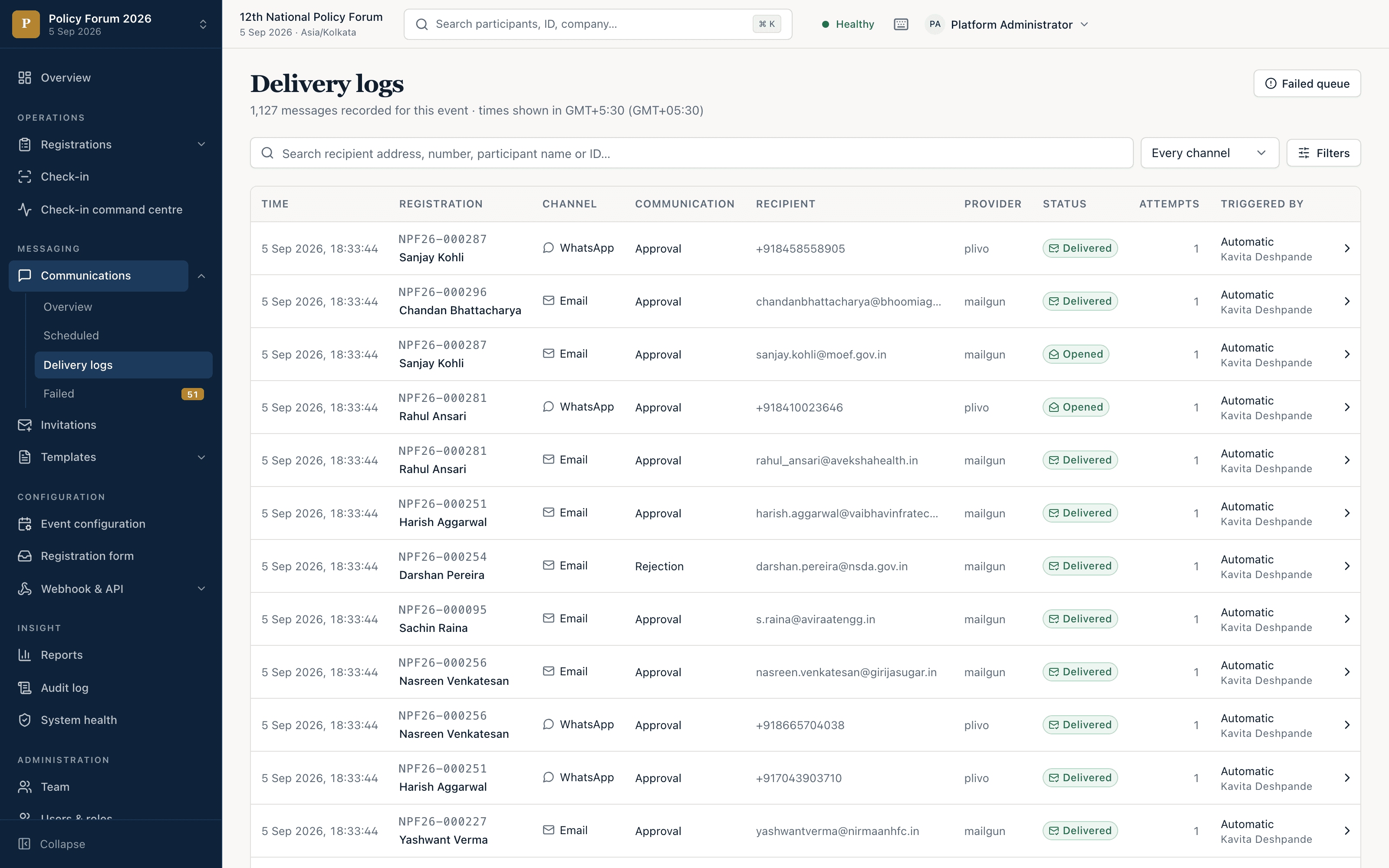Click the Reports bar chart icon
Image resolution: width=1389 pixels, height=868 pixels.
pyautogui.click(x=25, y=655)
